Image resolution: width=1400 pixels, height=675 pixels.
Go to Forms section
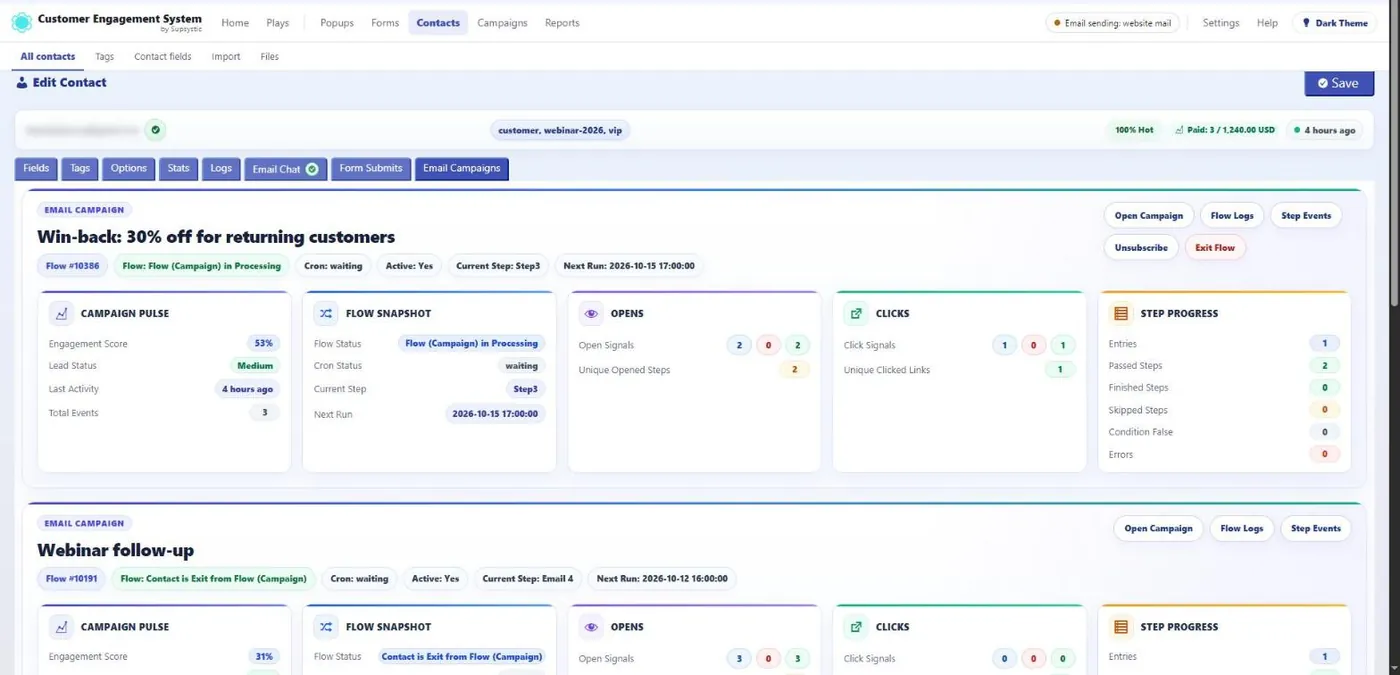coord(385,23)
